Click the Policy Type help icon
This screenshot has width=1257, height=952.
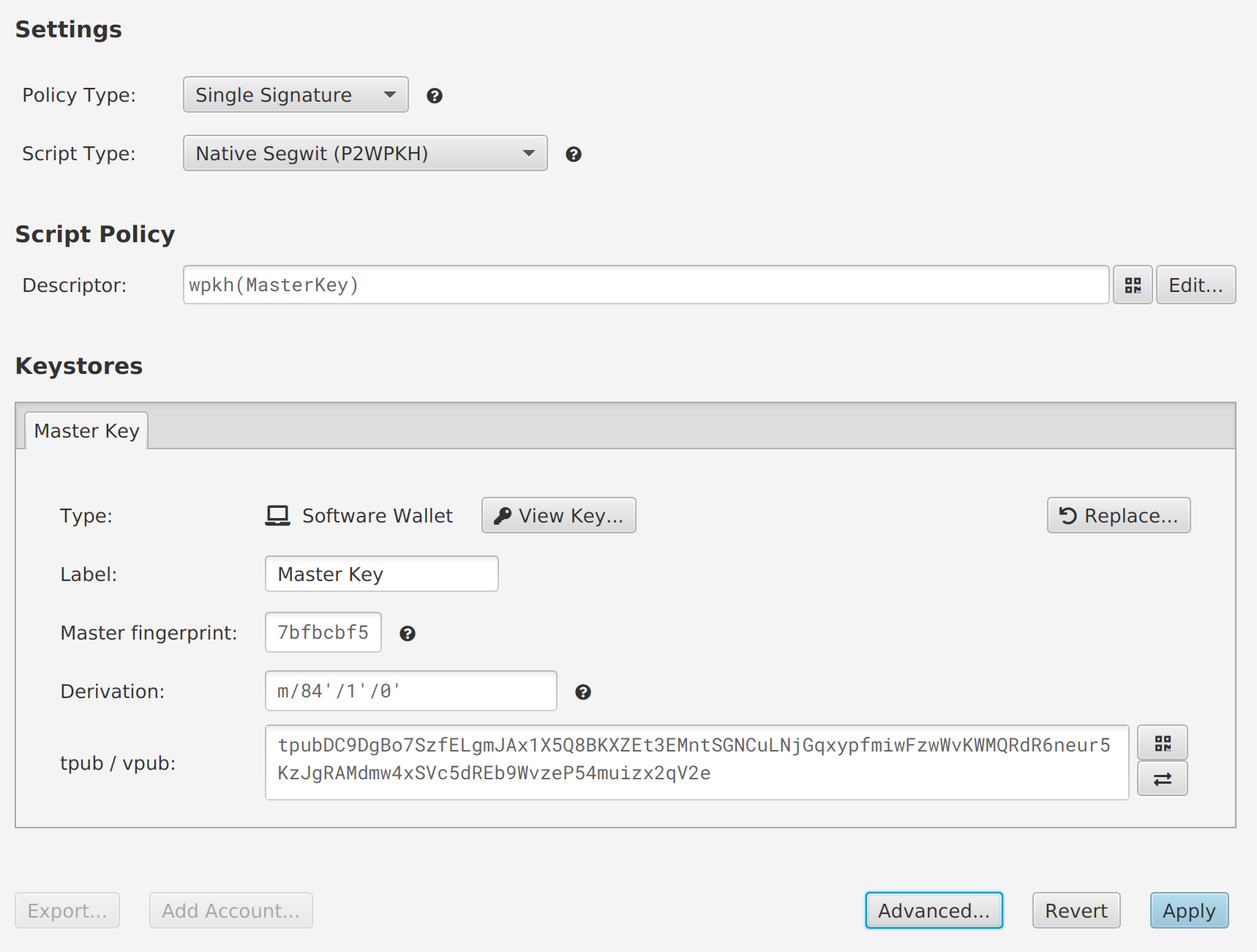click(x=434, y=96)
